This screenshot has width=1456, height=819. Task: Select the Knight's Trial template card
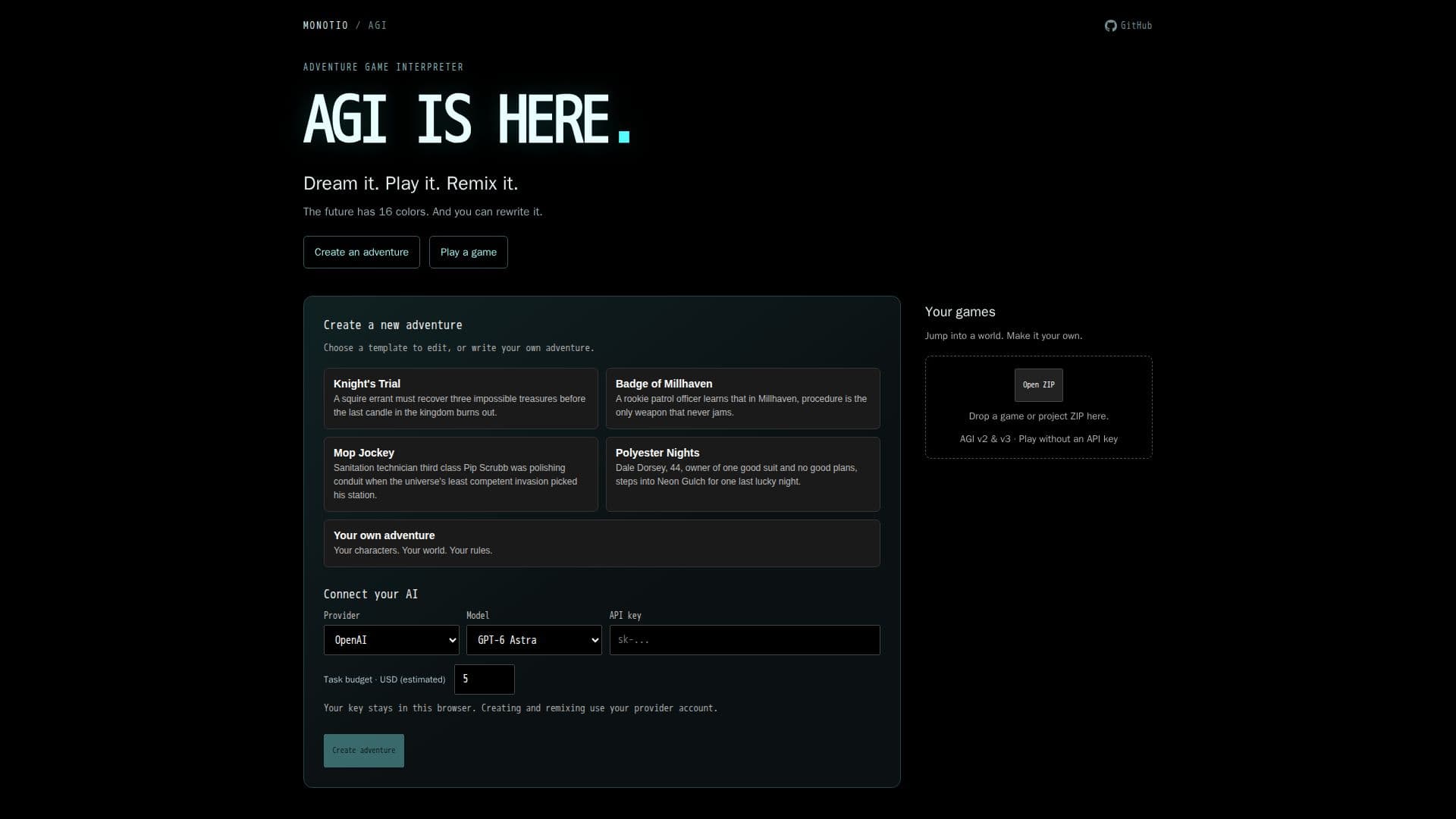[x=460, y=398]
